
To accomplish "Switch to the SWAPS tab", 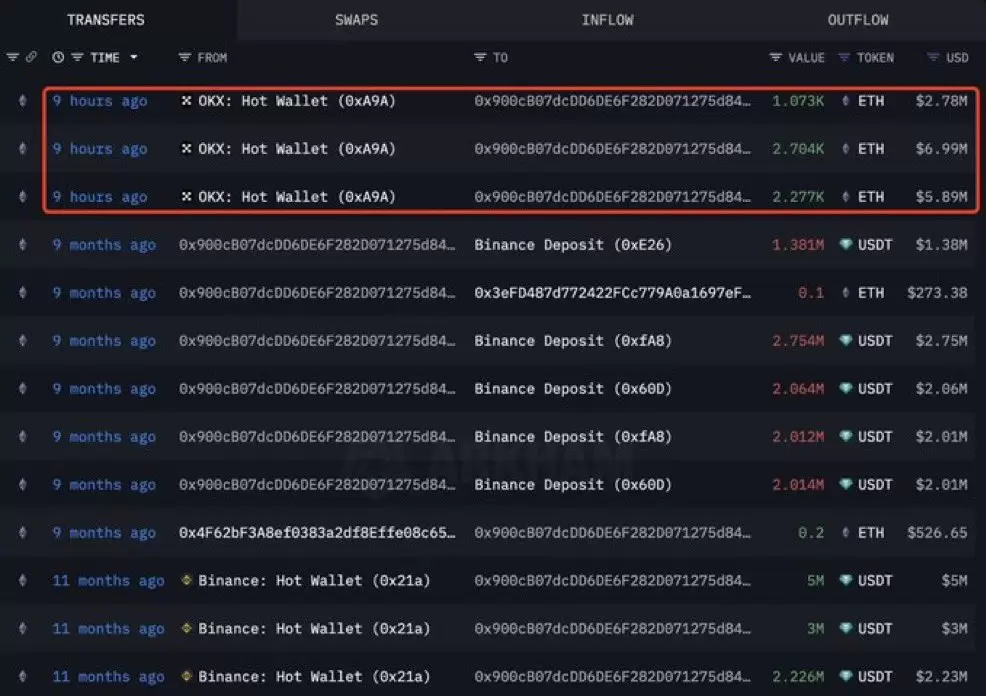I will click(x=357, y=20).
